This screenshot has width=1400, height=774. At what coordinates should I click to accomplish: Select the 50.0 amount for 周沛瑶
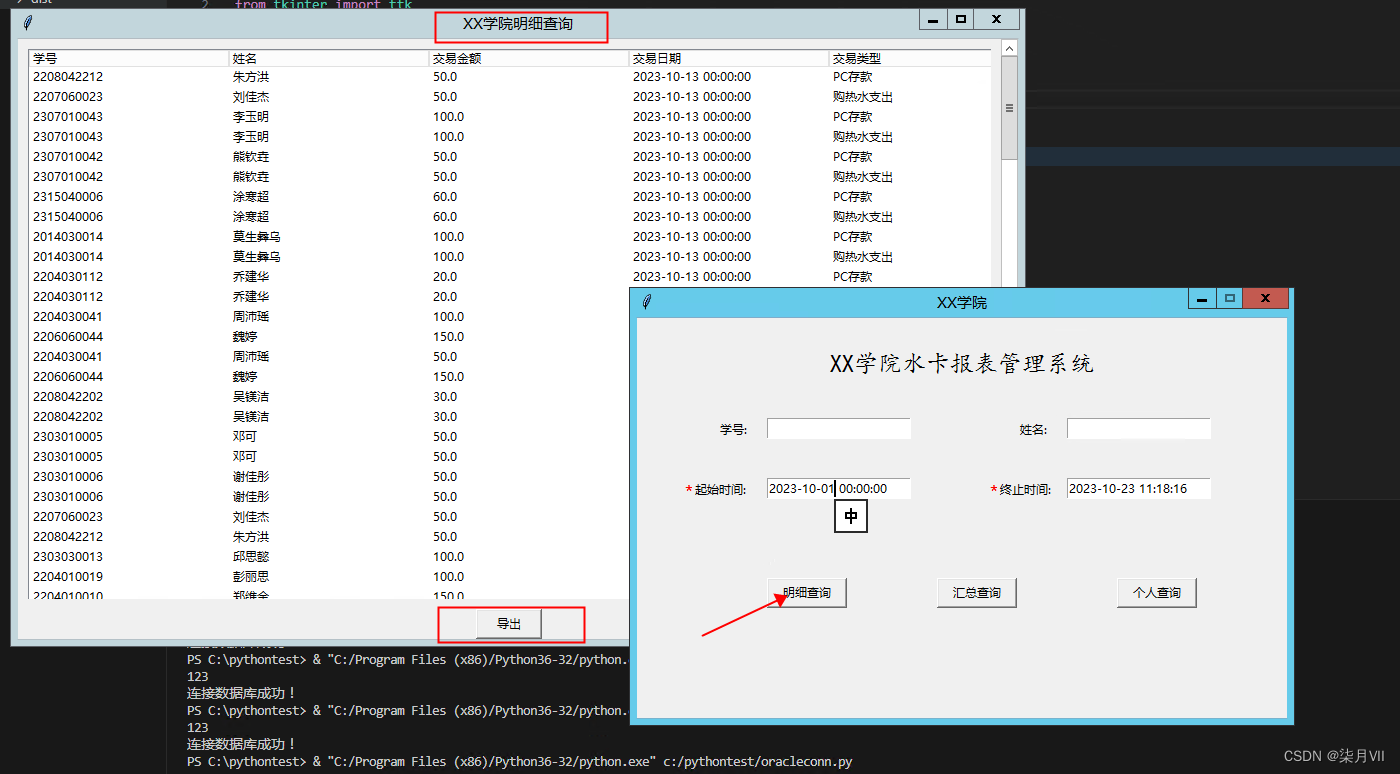point(445,356)
